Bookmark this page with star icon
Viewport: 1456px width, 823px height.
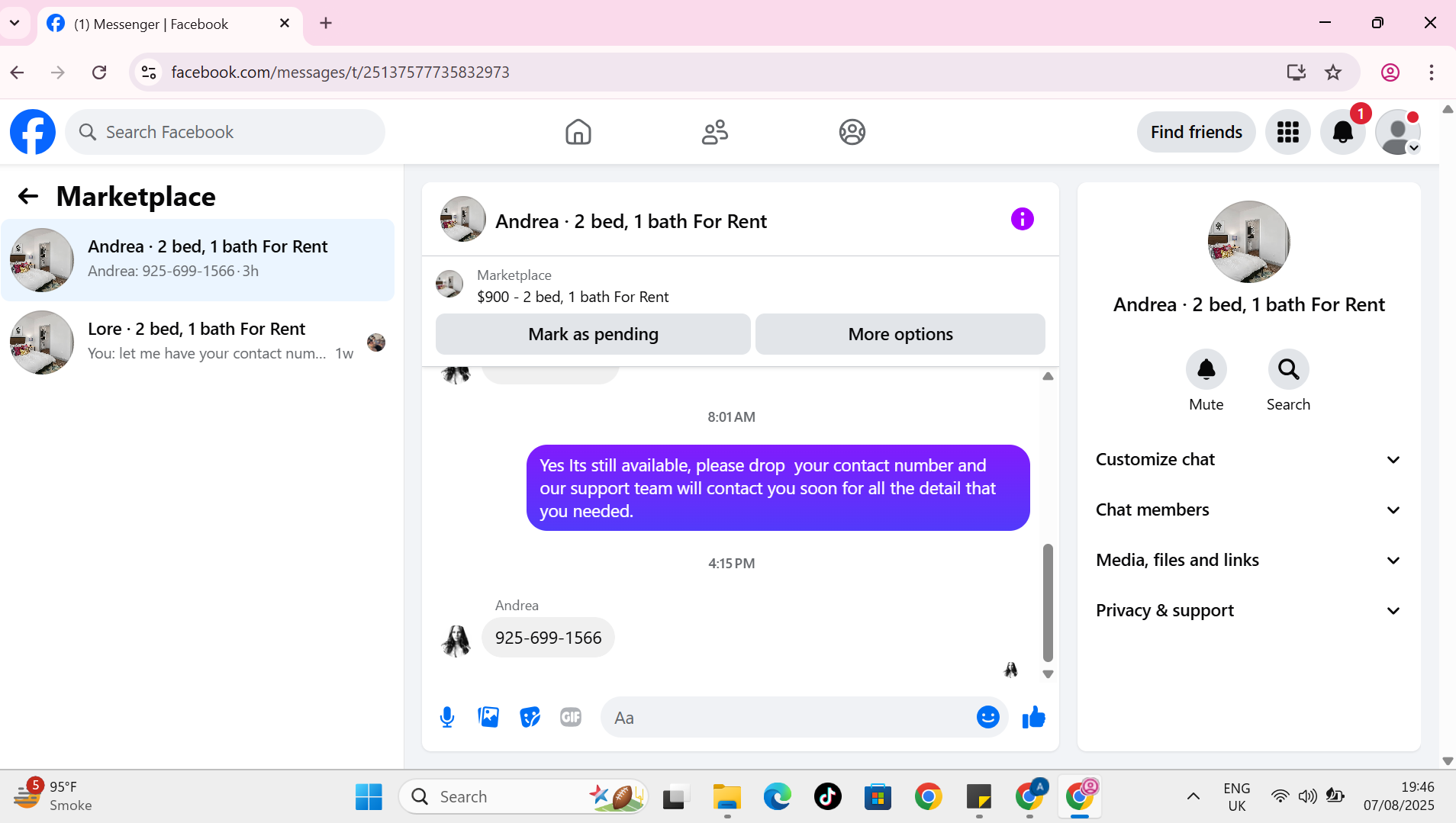pyautogui.click(x=1333, y=72)
